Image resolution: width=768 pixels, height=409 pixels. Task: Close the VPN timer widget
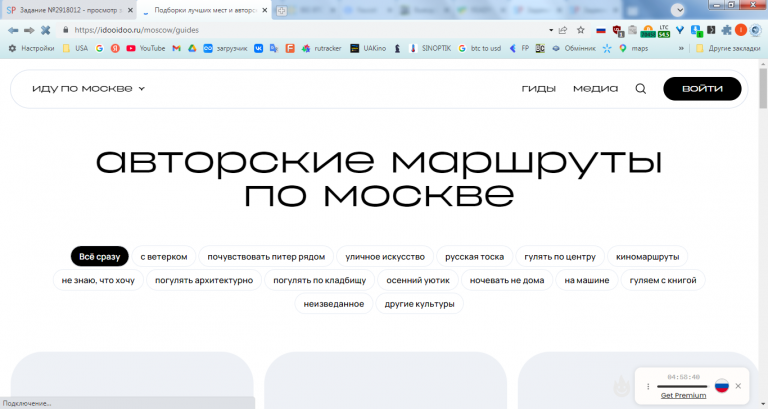coord(738,386)
